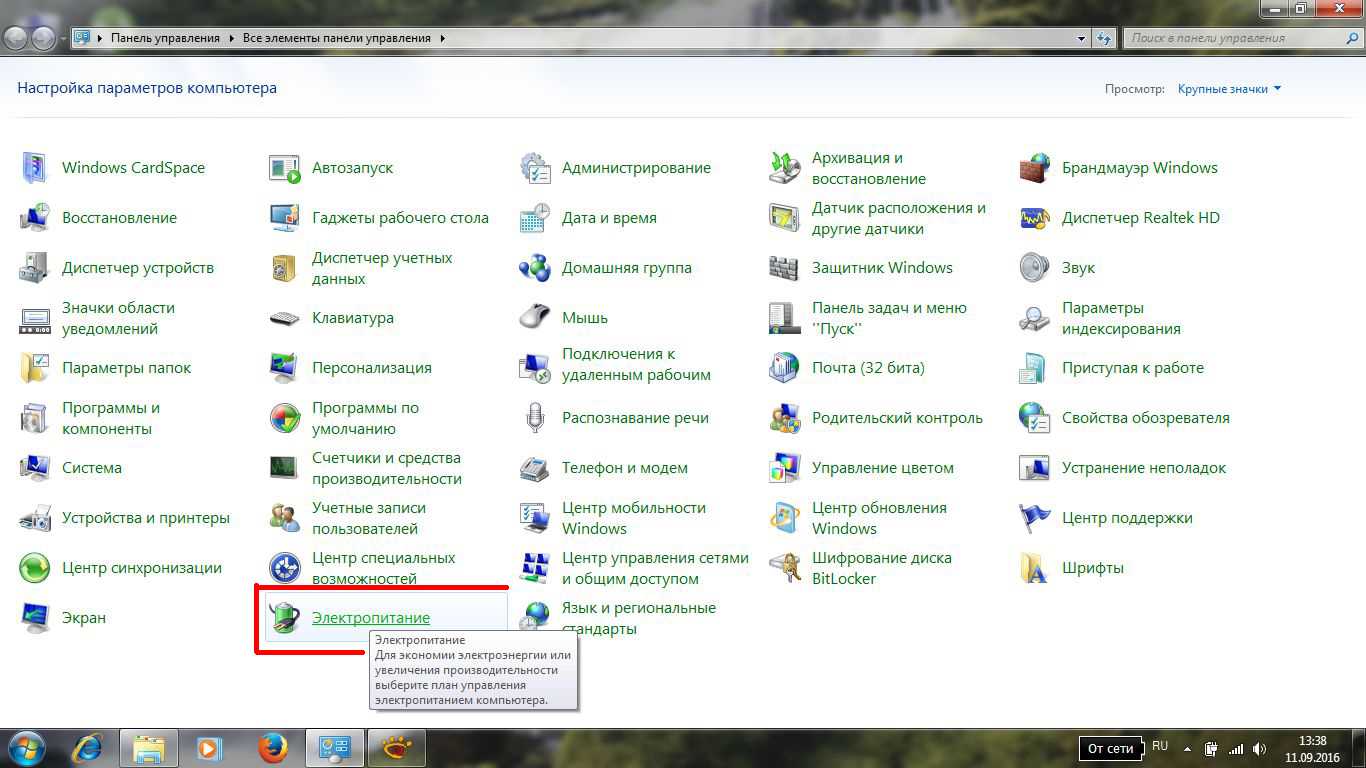The height and width of the screenshot is (768, 1366).
Task: Open the Домашняя группа icon
Action: pyautogui.click(x=535, y=268)
